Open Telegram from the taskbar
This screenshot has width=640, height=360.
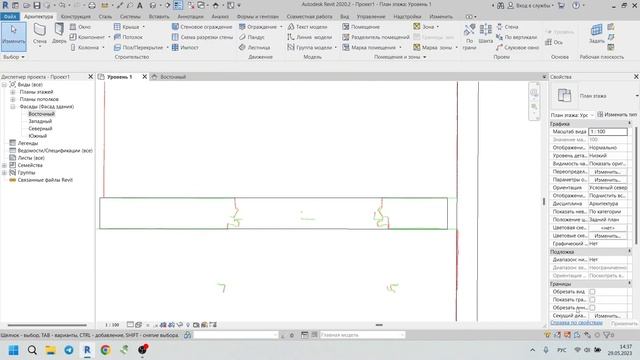(x=69, y=350)
